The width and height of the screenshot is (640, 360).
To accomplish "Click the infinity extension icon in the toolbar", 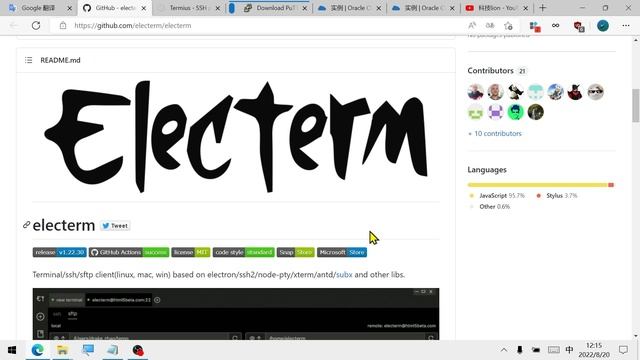I will [x=555, y=25].
